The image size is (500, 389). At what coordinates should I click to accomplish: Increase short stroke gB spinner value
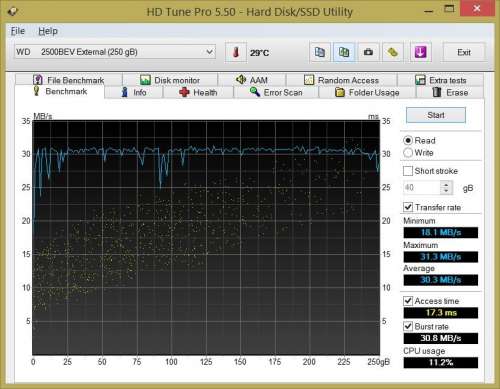[x=446, y=184]
